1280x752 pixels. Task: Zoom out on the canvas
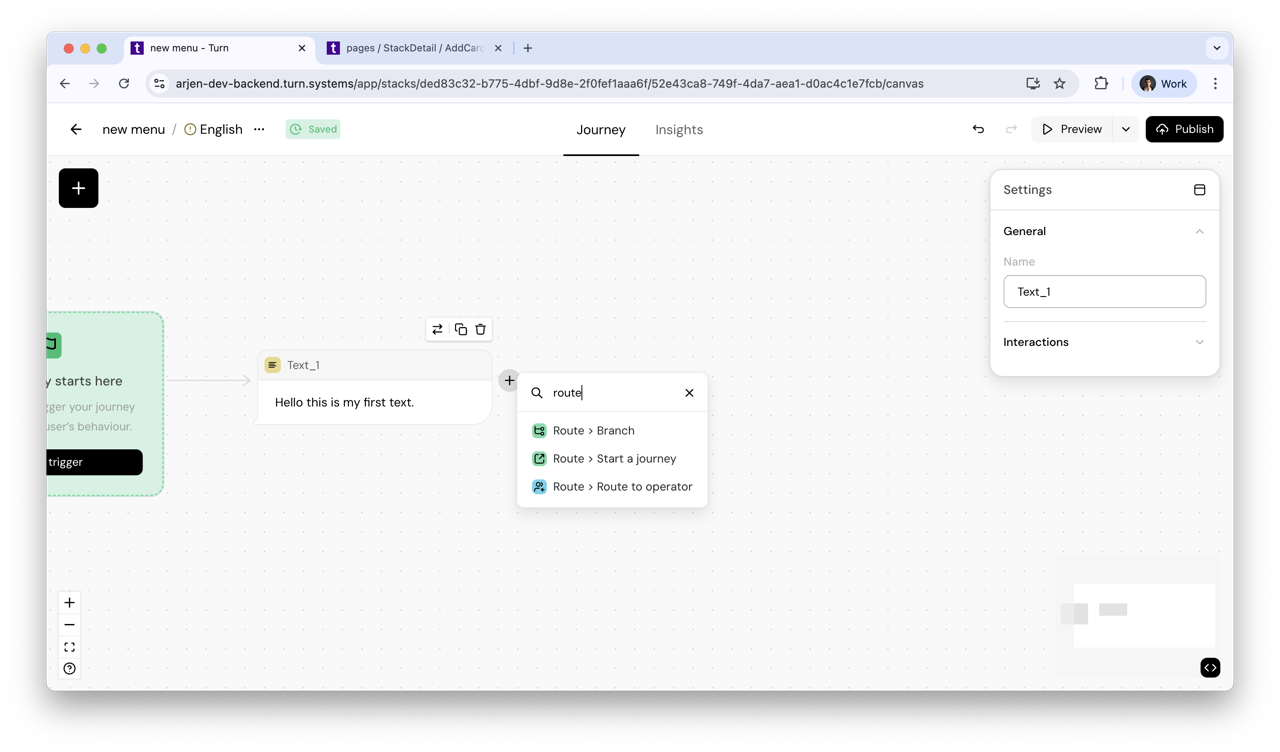(69, 625)
